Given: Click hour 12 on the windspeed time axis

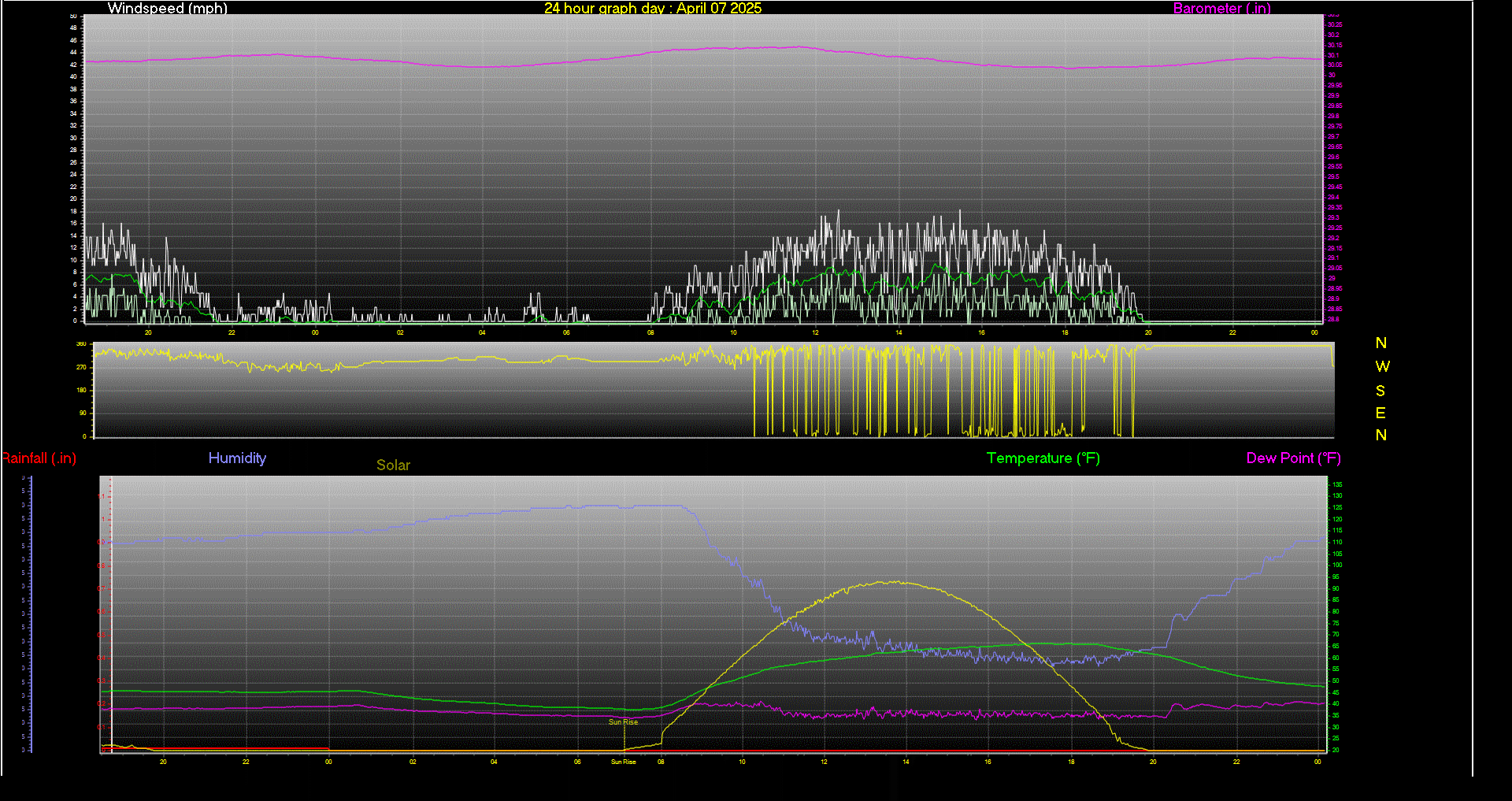Looking at the screenshot, I should (x=815, y=333).
